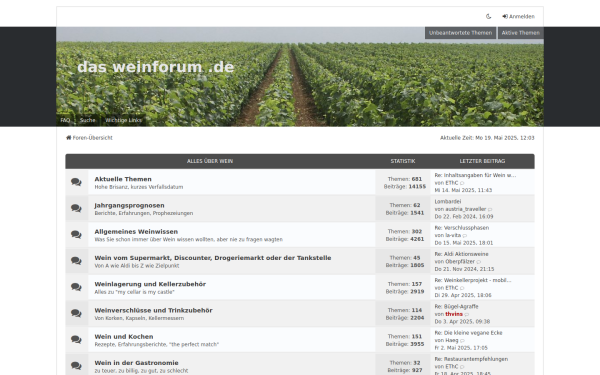
Task: Open Wichtige Links menu item
Action: click(123, 120)
